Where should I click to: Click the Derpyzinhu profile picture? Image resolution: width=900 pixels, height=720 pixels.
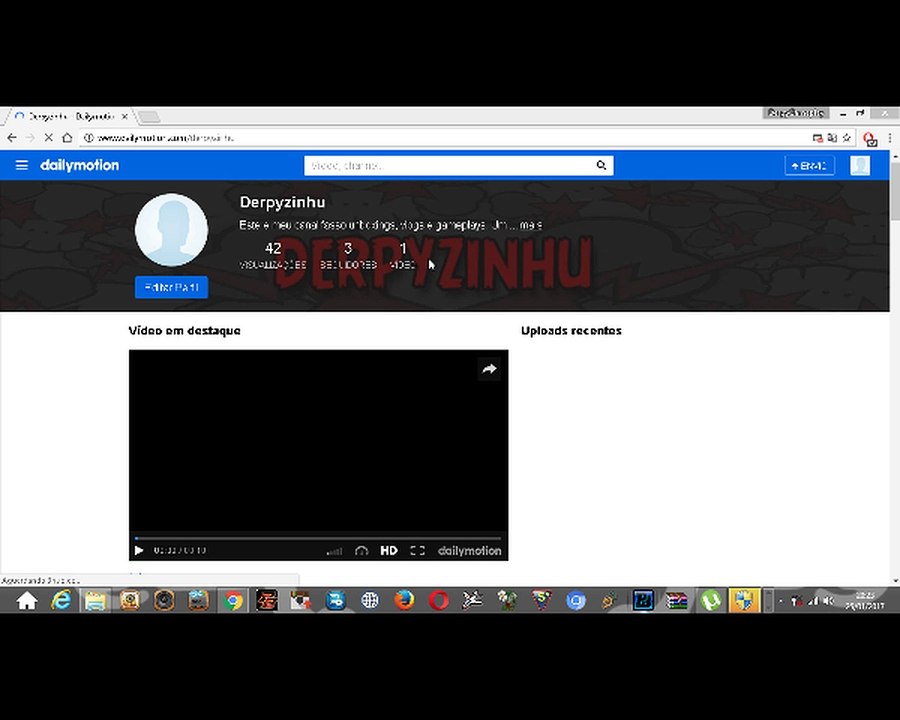[172, 230]
